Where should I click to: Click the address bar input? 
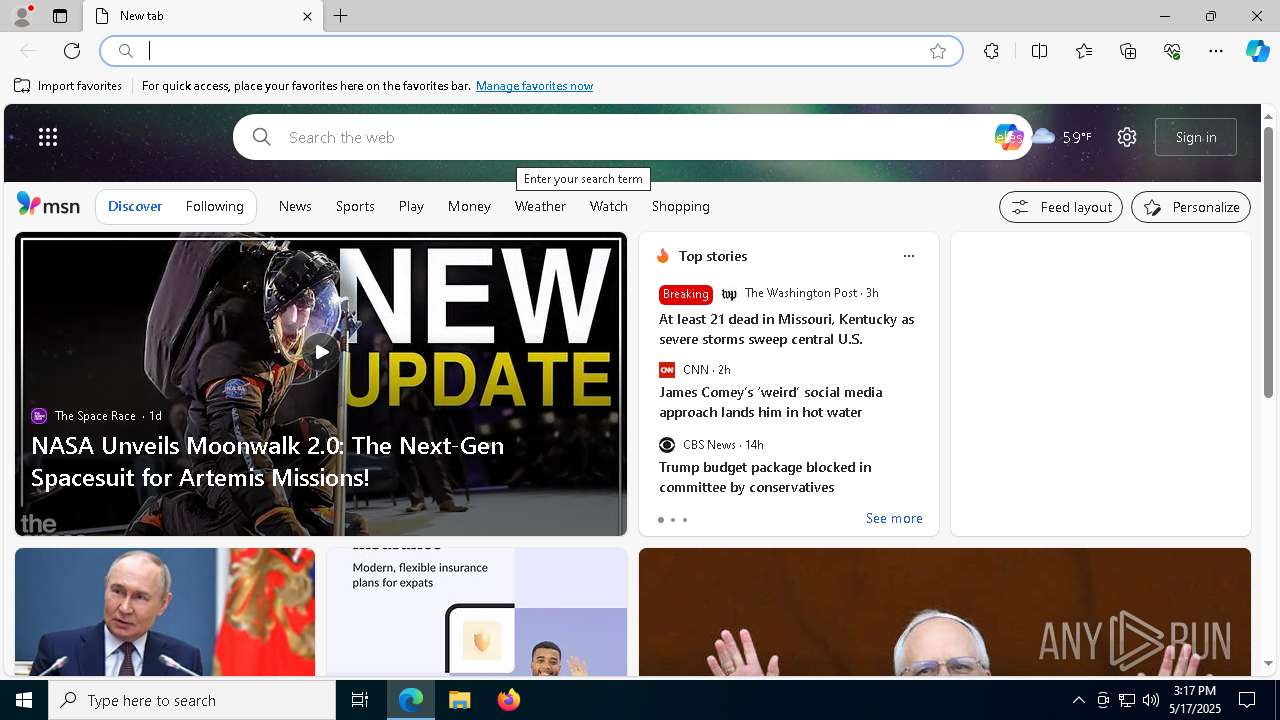click(x=530, y=51)
